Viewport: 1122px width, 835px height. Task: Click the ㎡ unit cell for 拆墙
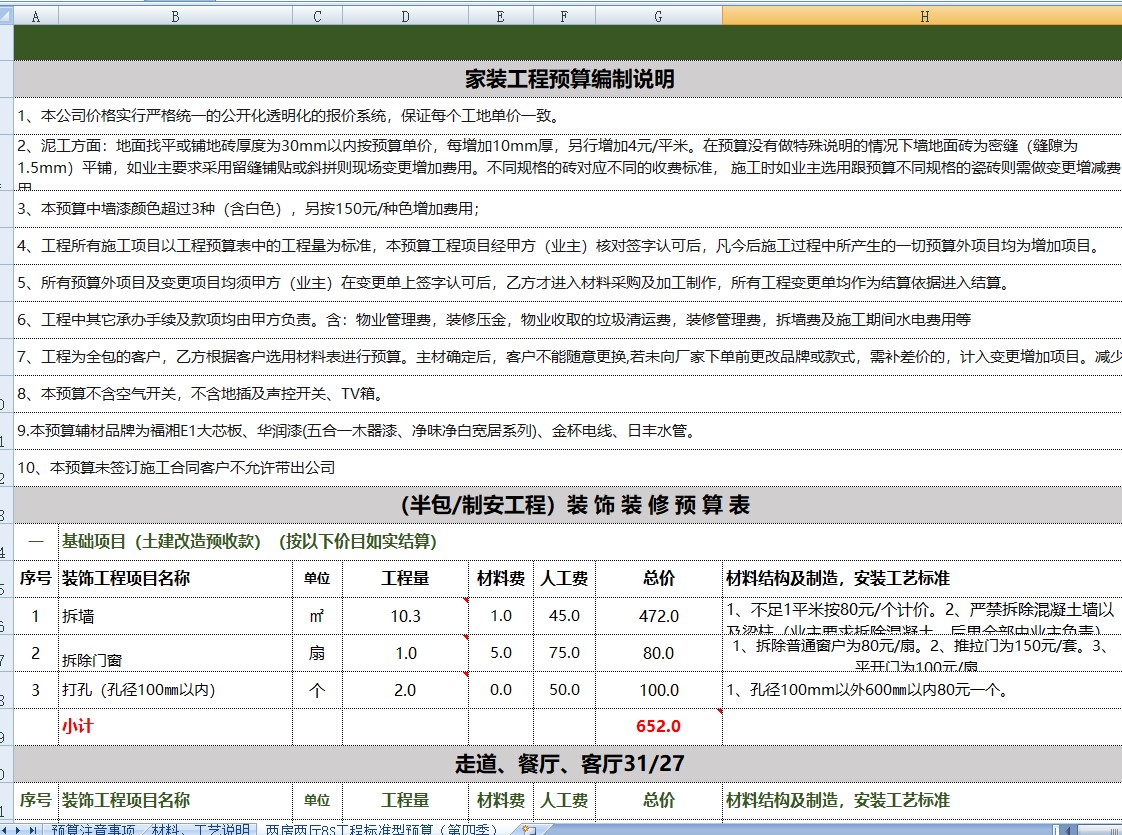[x=317, y=616]
